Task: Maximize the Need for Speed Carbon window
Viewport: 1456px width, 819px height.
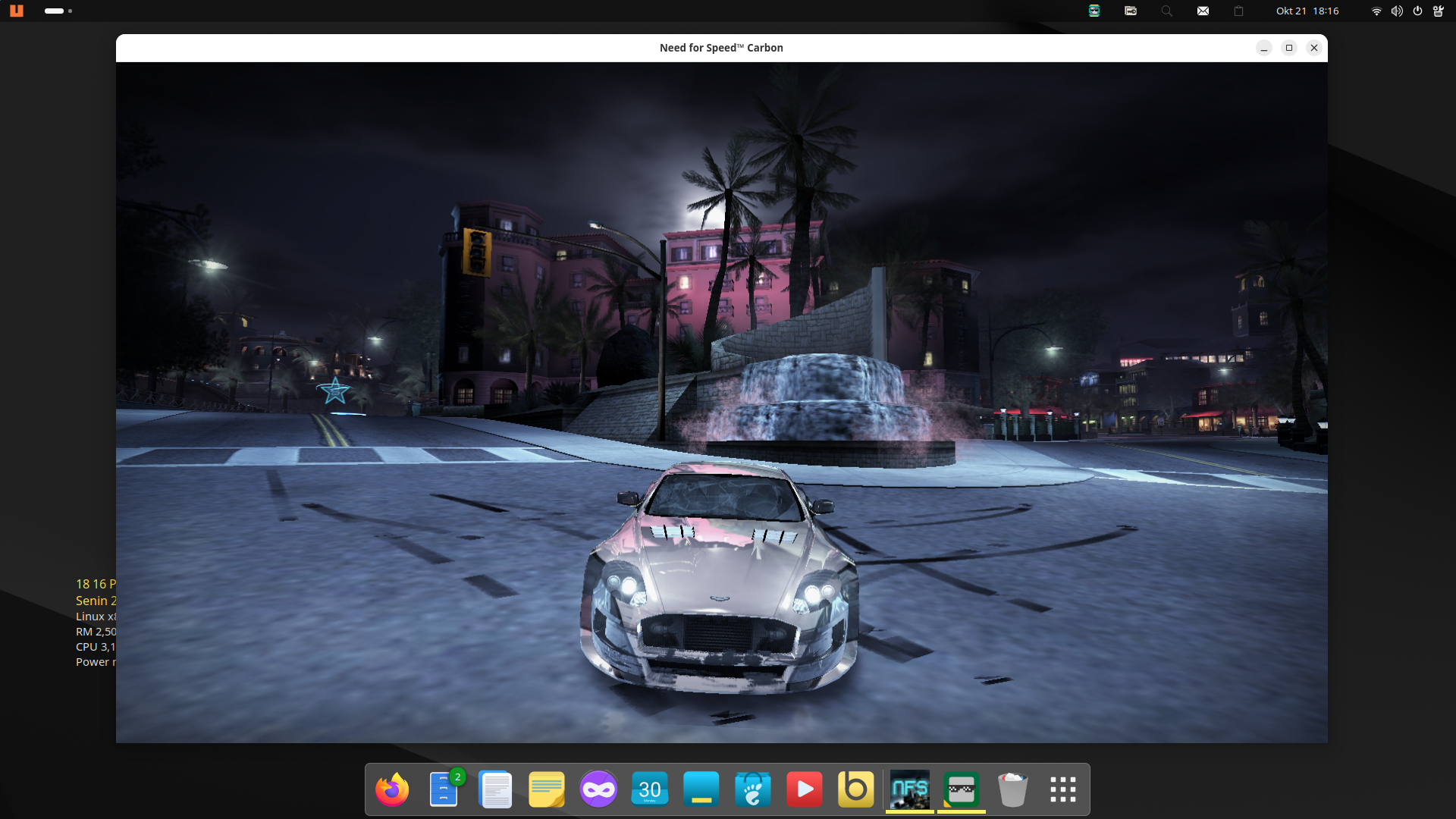Action: [x=1289, y=48]
